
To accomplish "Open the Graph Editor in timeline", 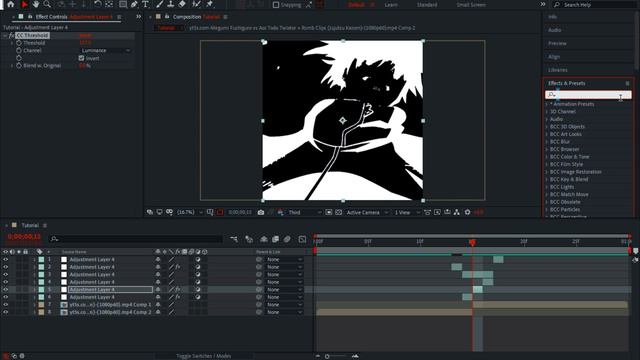I will point(302,239).
